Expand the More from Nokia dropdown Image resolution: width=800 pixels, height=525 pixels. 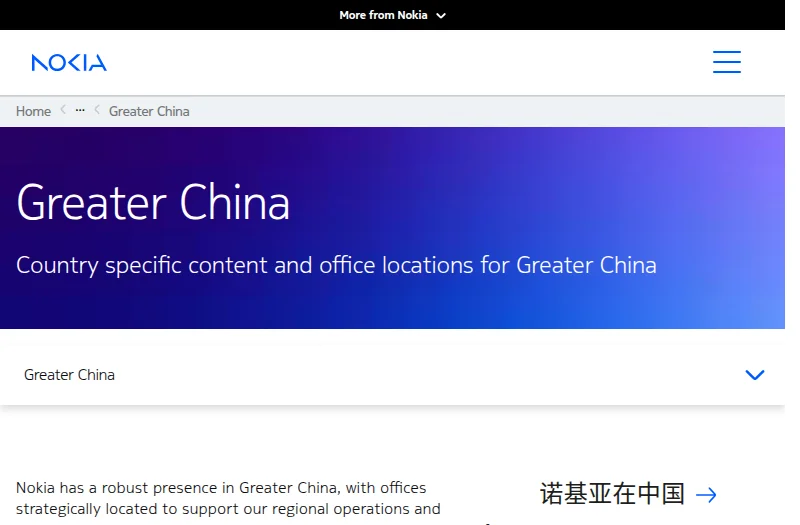(x=392, y=15)
